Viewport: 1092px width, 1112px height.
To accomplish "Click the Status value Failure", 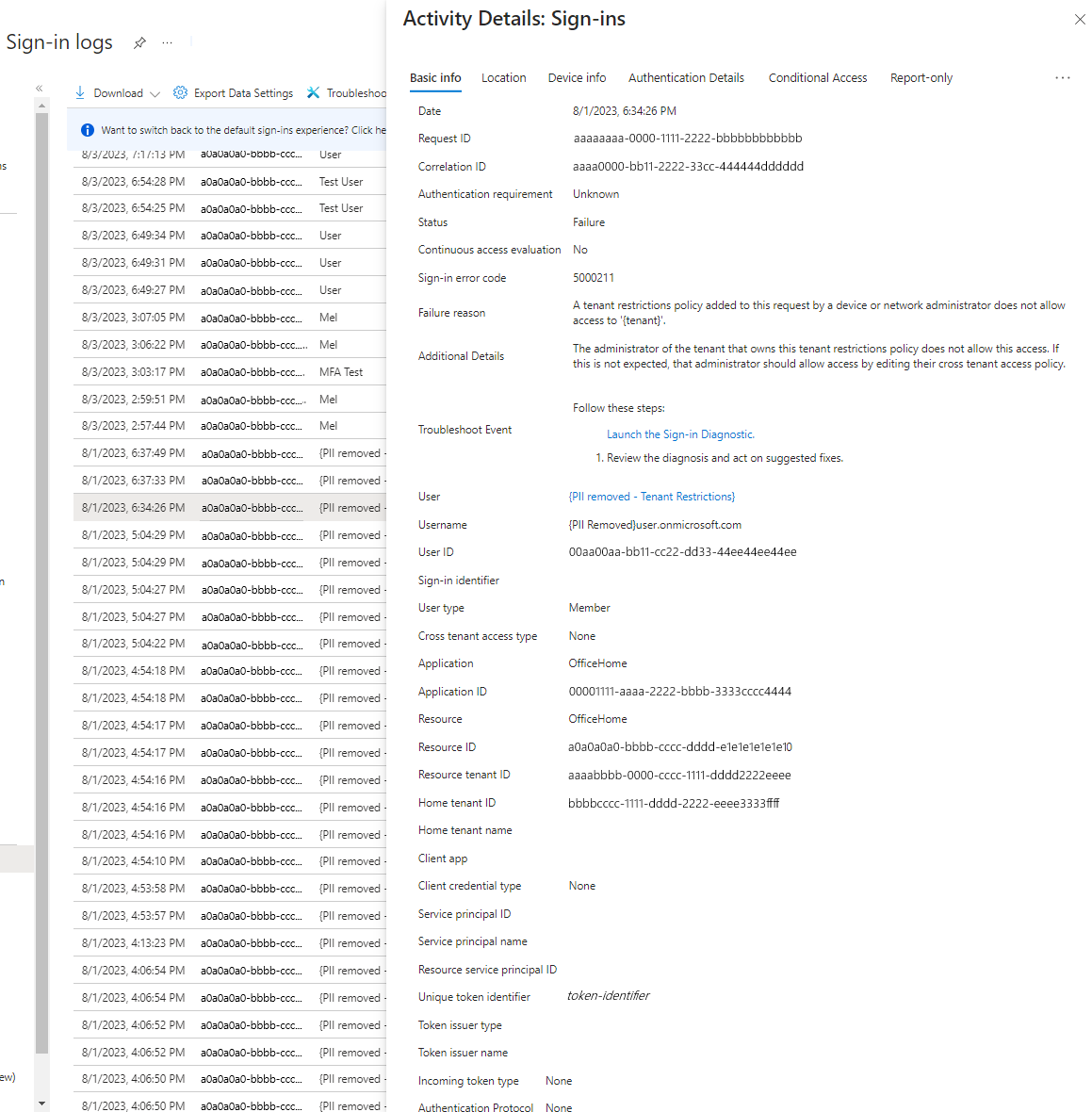I will pyautogui.click(x=589, y=222).
